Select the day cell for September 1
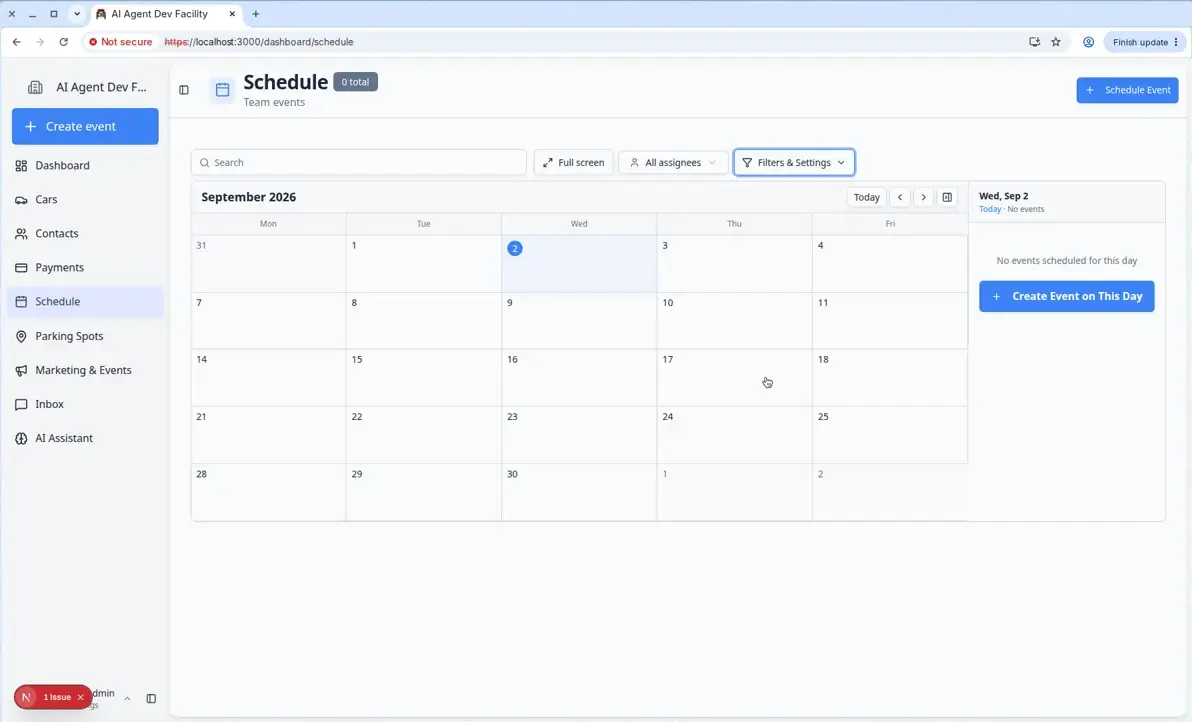This screenshot has height=722, width=1192. 423,264
